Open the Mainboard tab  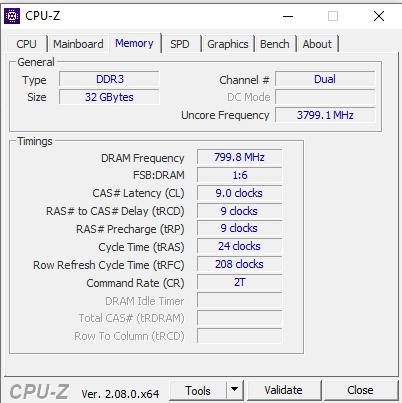click(78, 44)
